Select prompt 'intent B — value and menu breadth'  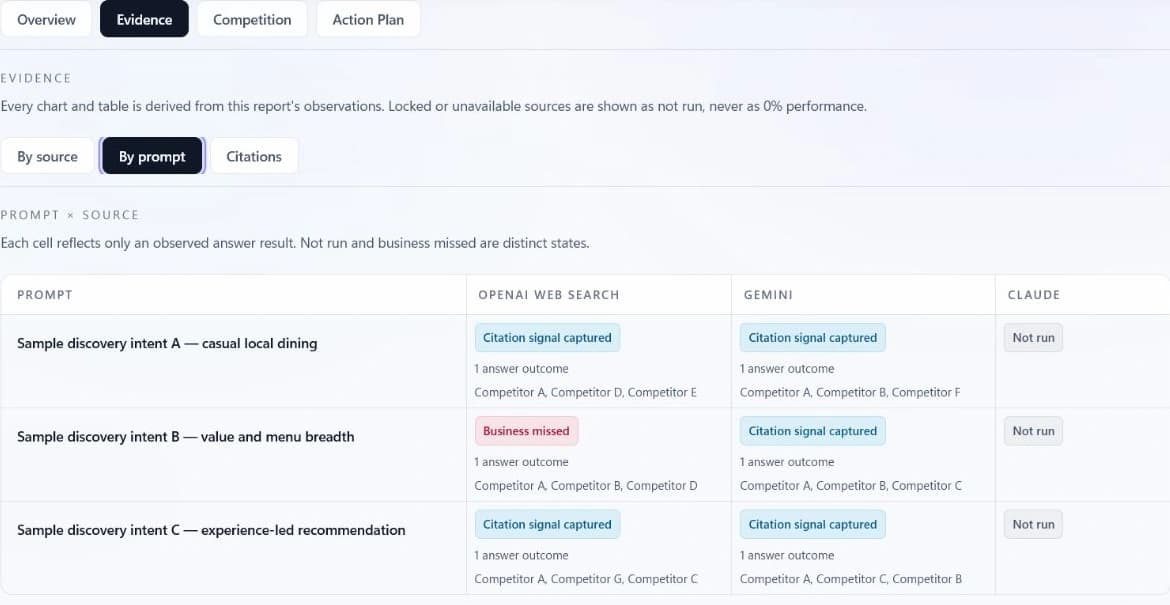[x=186, y=436]
